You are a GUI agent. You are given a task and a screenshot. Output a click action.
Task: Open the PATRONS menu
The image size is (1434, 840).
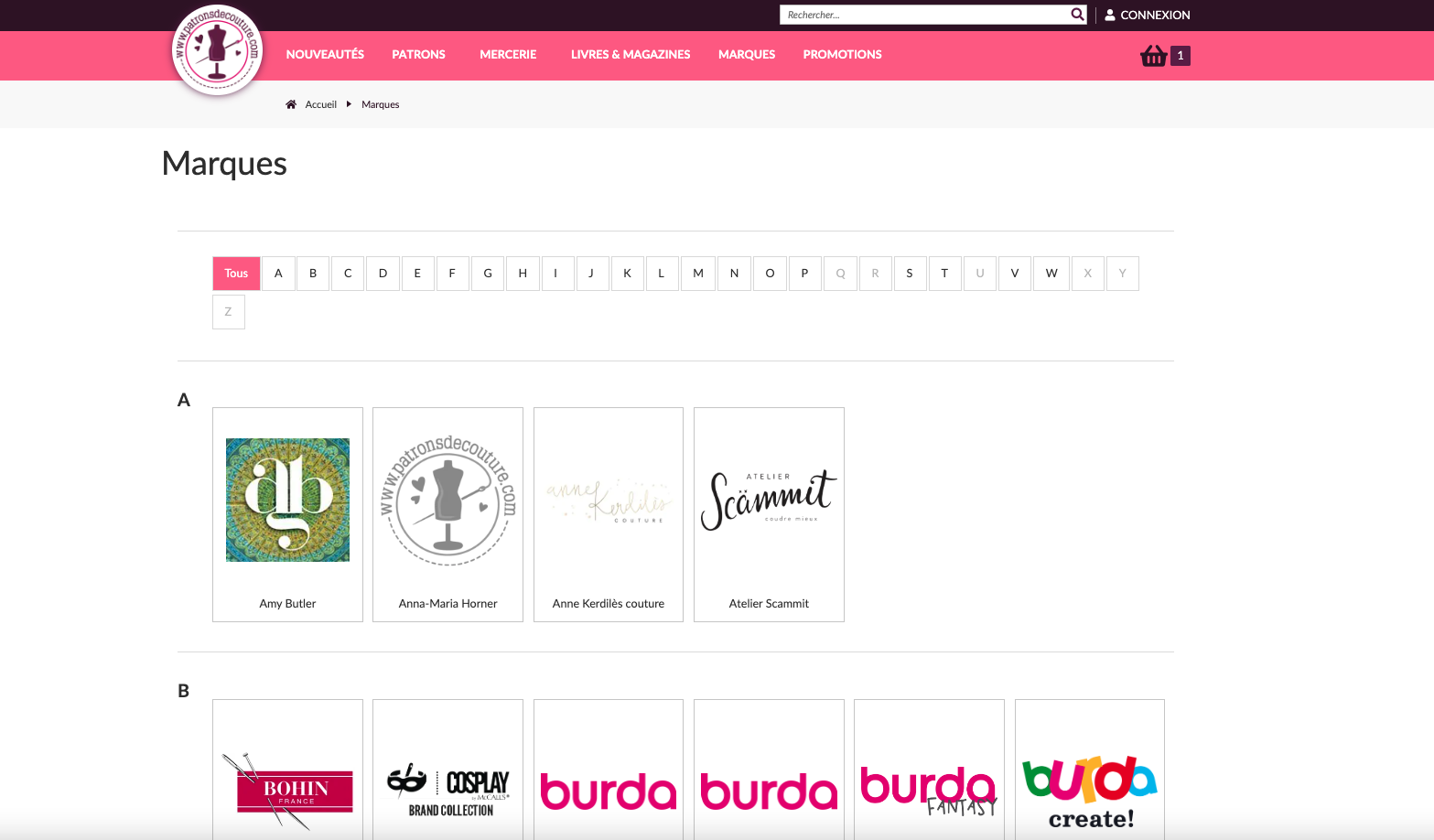point(418,55)
